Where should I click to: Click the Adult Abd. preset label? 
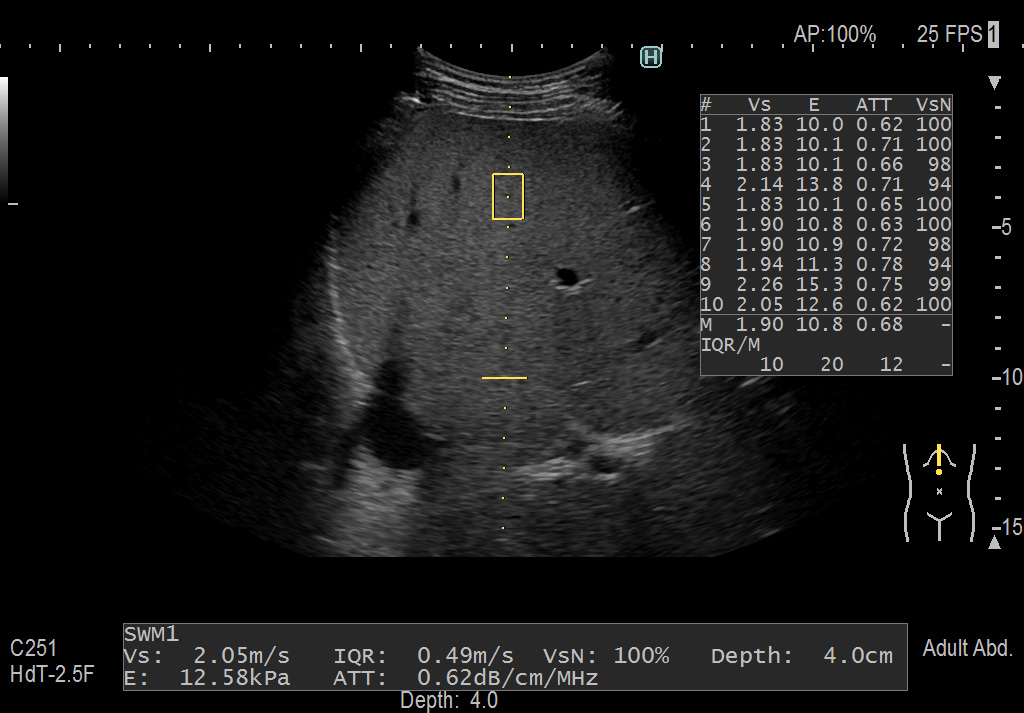coord(967,648)
